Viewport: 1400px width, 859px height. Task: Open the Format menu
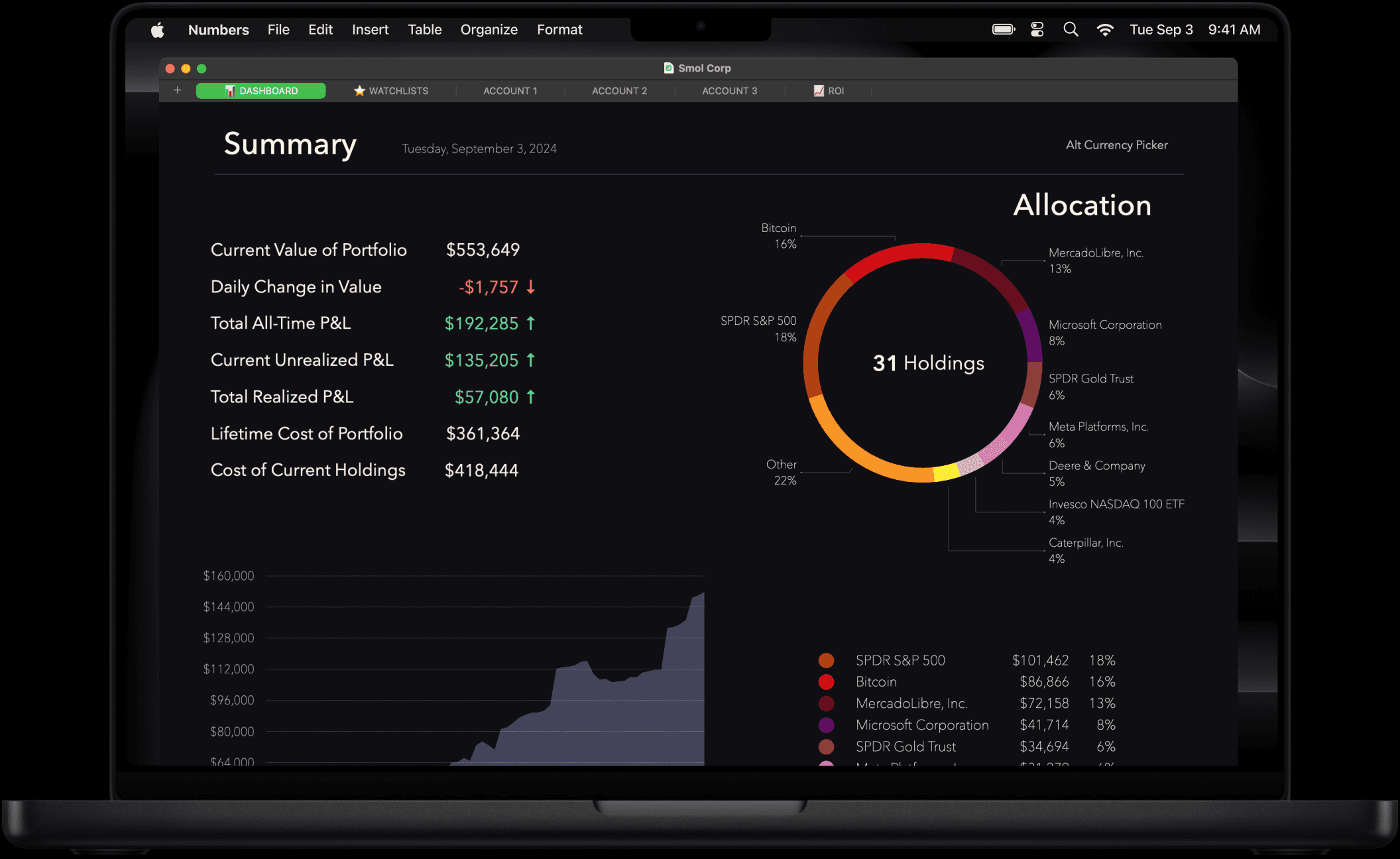[x=559, y=30]
